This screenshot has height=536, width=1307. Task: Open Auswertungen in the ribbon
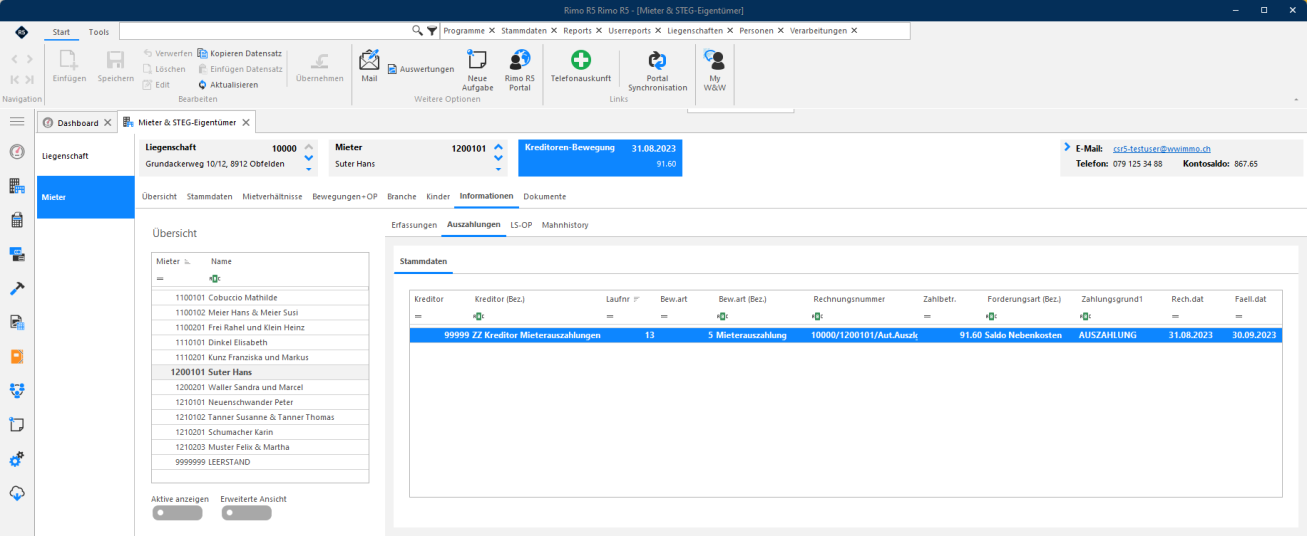420,69
